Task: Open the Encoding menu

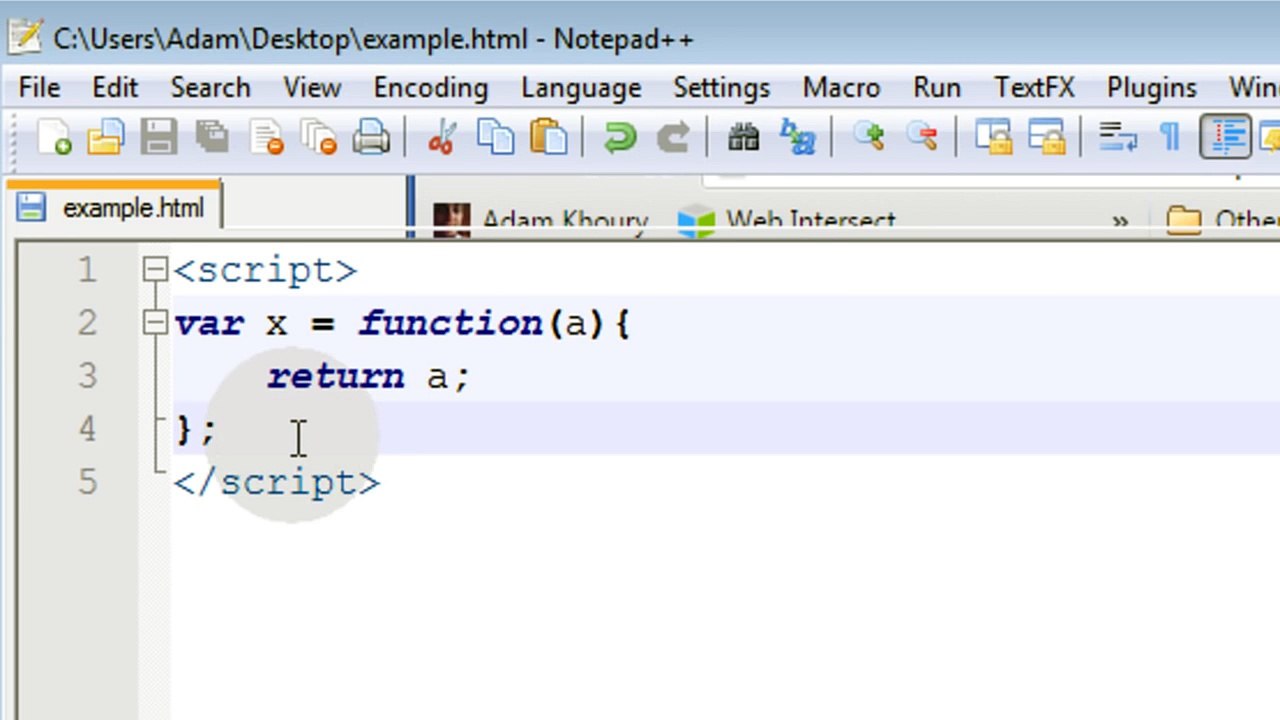Action: (x=431, y=88)
